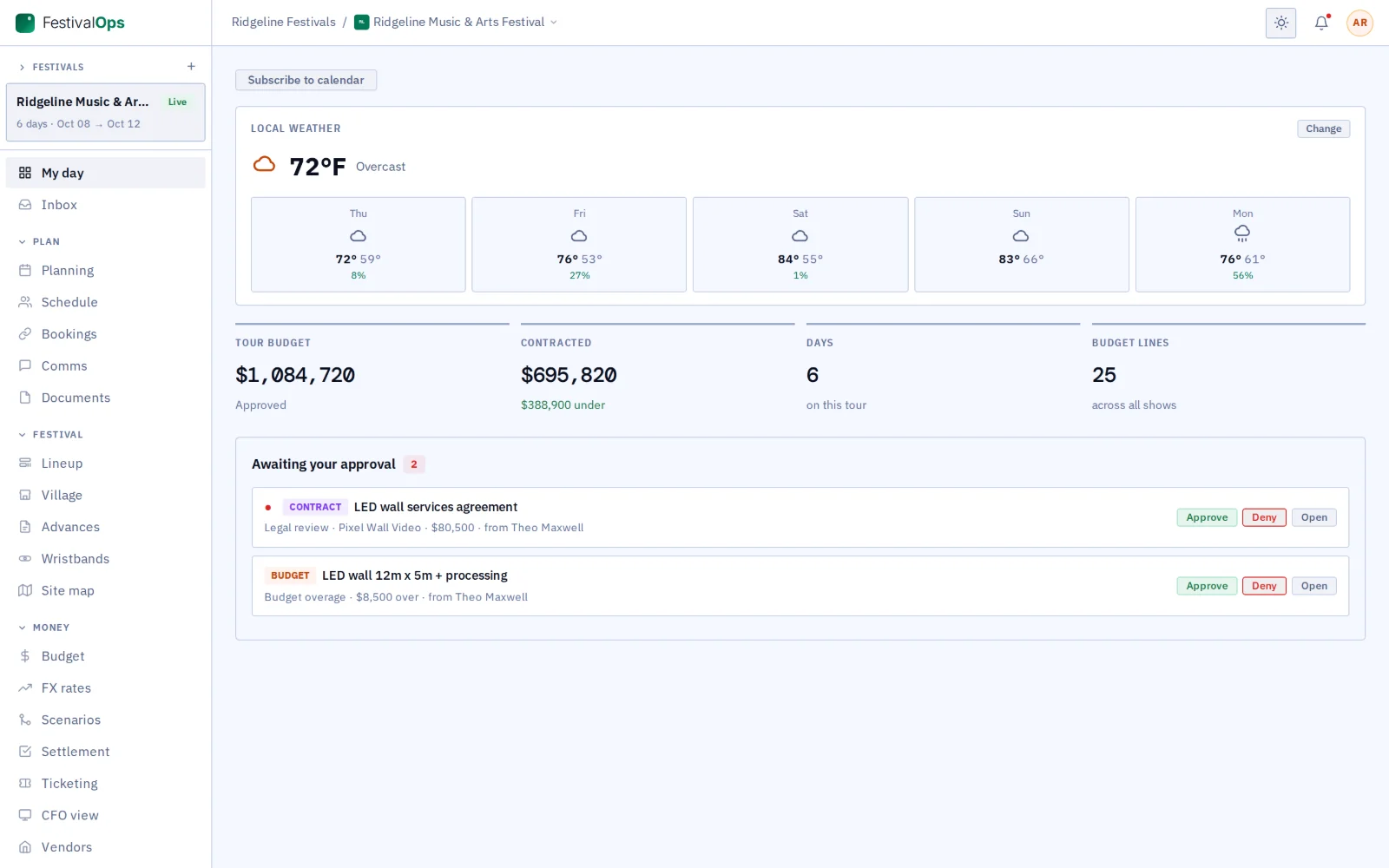Screen dimensions: 1389x868
Task: Deny the LED wall budget overage
Action: (x=1264, y=586)
